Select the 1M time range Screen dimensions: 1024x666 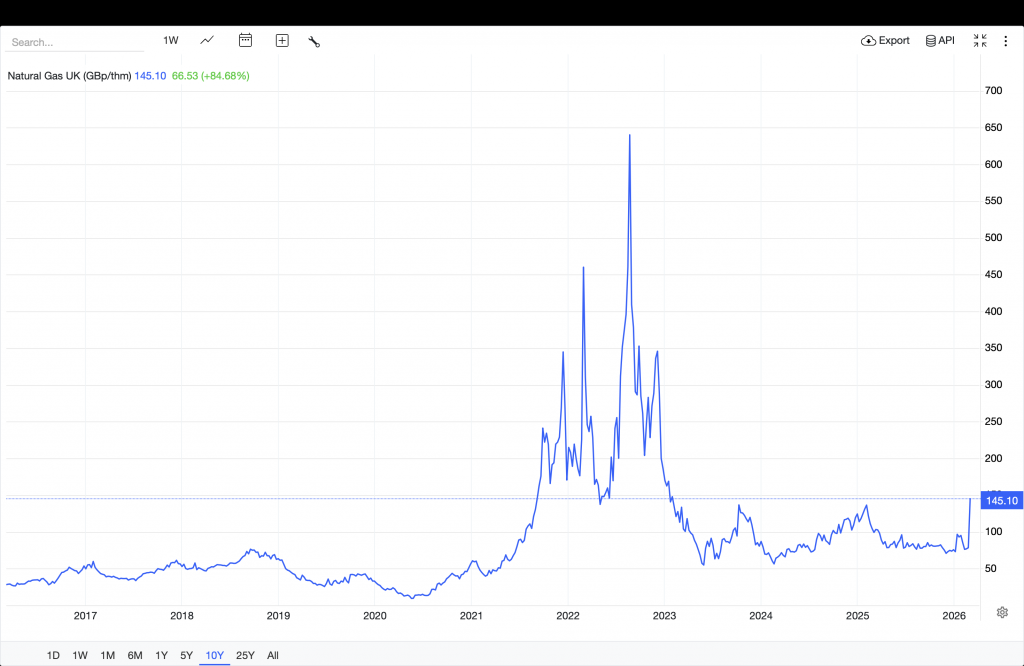tap(107, 655)
